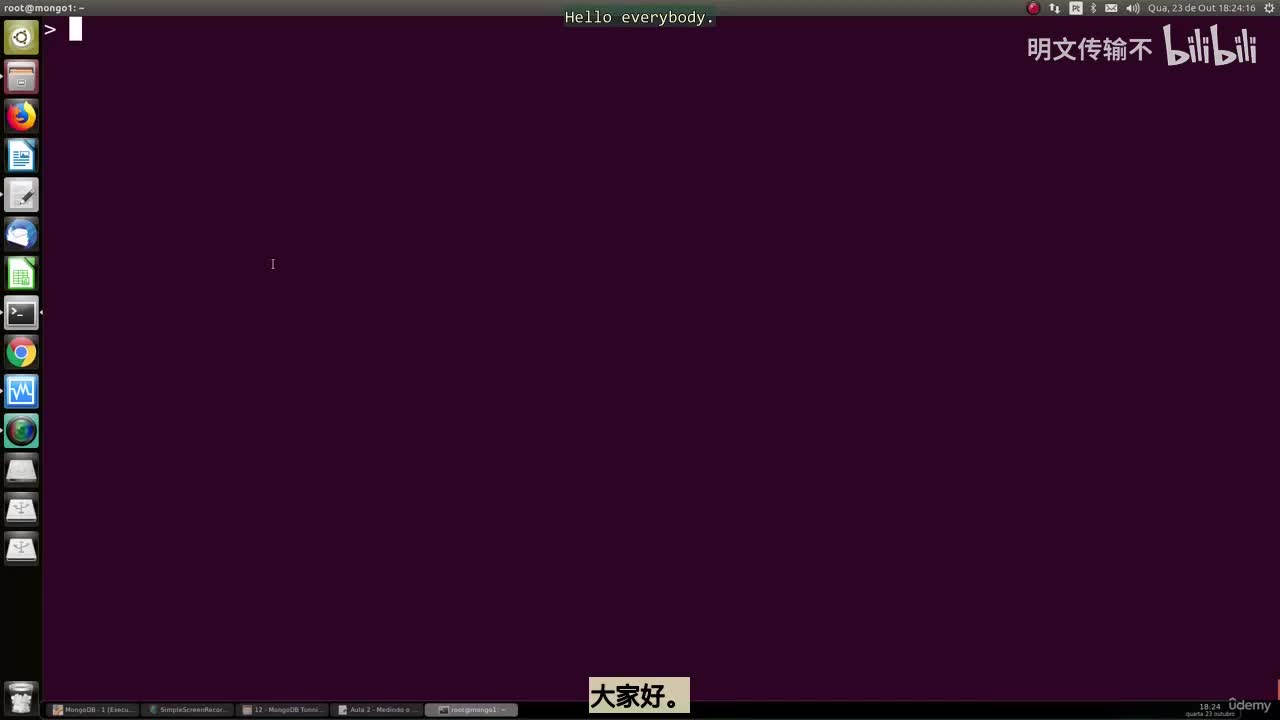Open the messaging envelope indicator
This screenshot has height=720, width=1280.
[x=1111, y=8]
